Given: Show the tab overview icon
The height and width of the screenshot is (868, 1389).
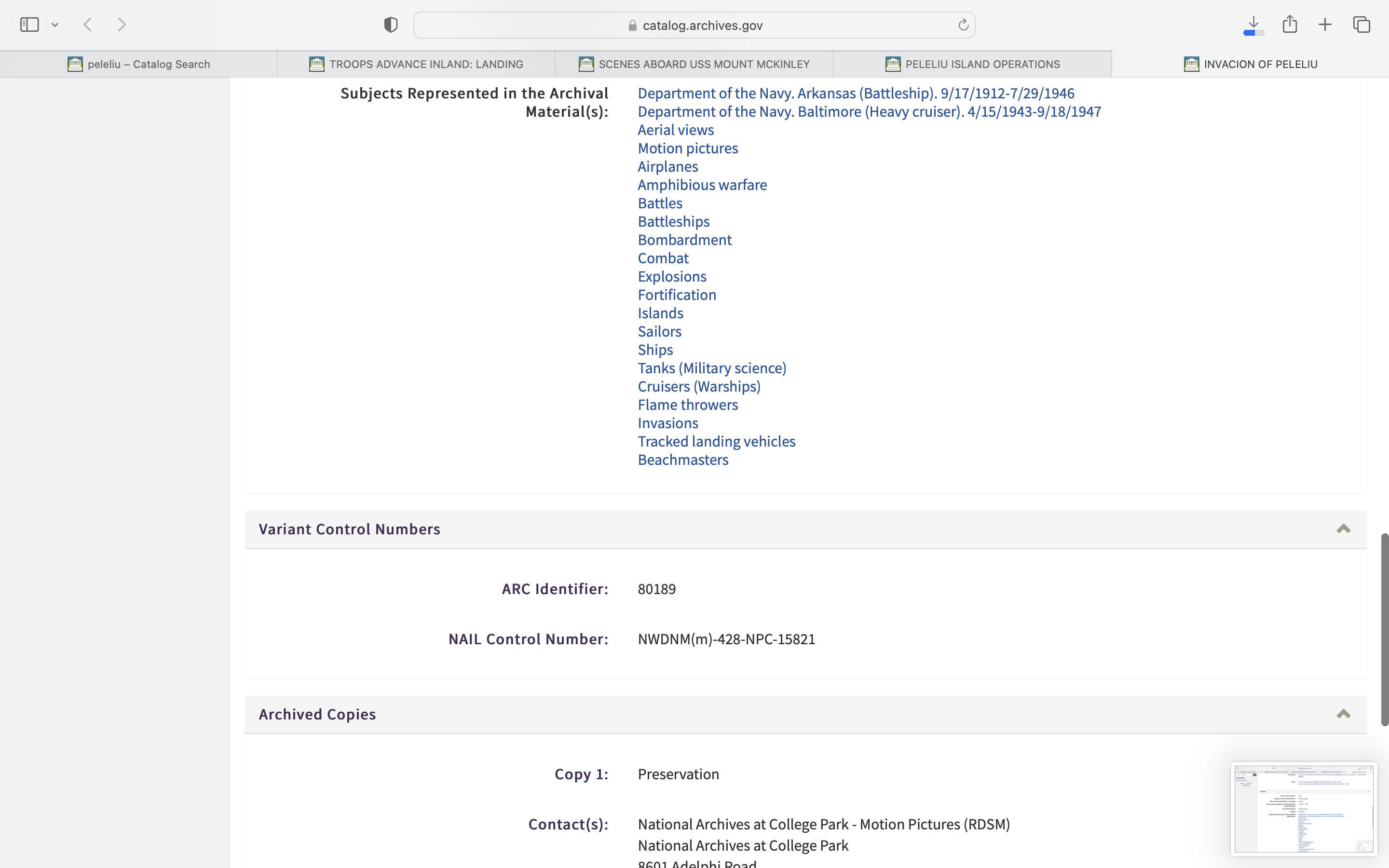Looking at the screenshot, I should point(1362,25).
